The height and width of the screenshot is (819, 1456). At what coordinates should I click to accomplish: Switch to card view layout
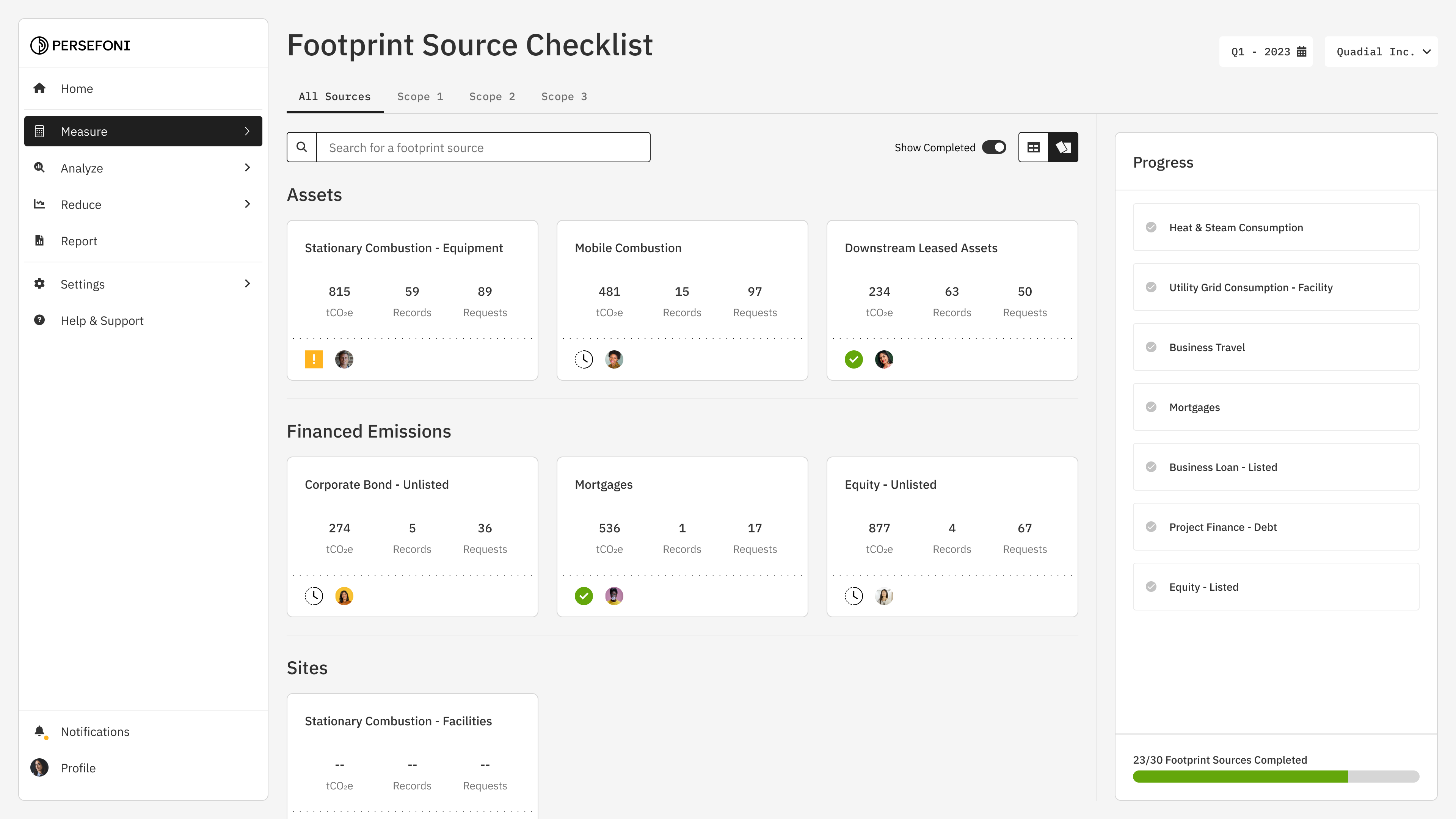point(1063,147)
